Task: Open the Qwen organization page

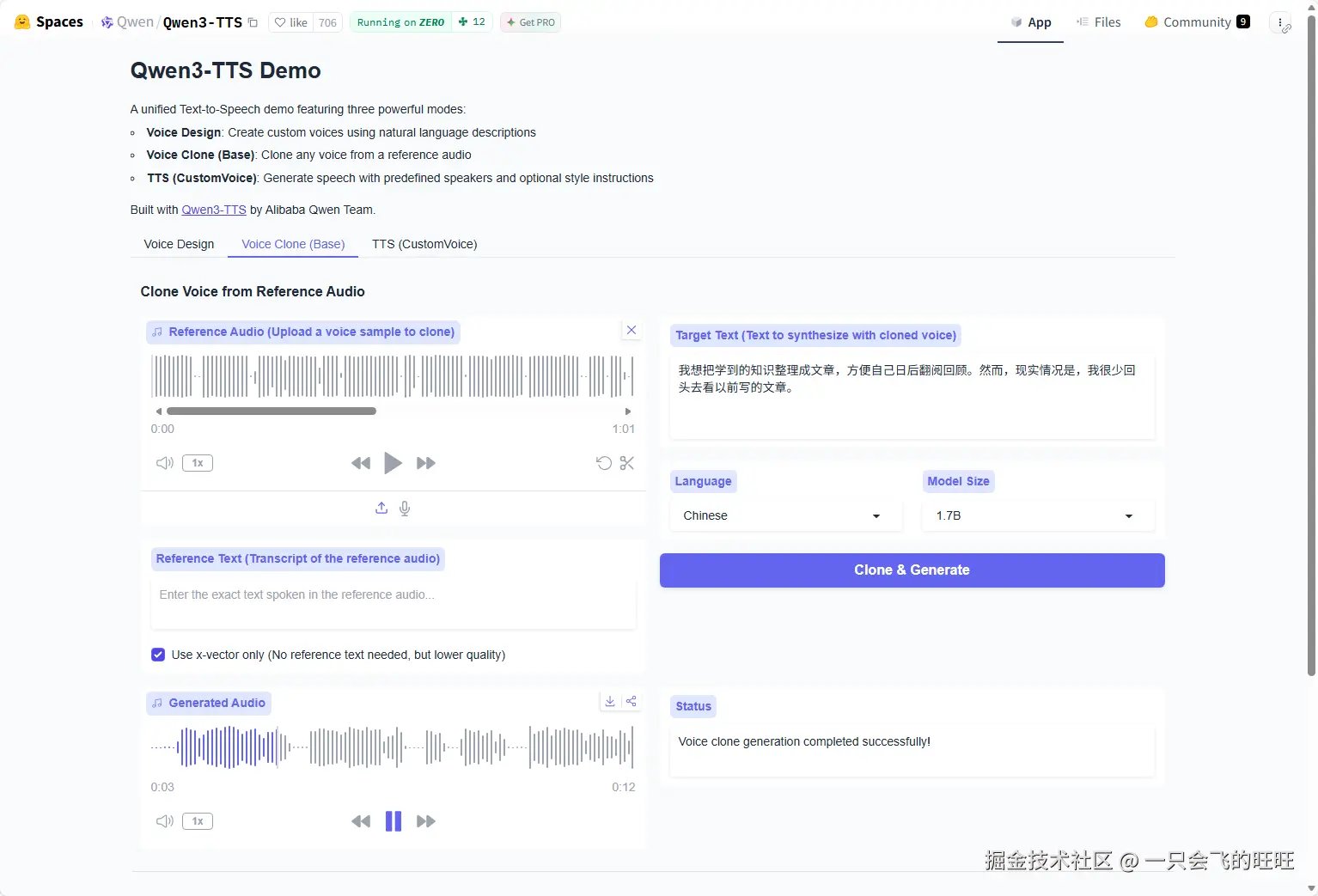Action: click(x=127, y=22)
